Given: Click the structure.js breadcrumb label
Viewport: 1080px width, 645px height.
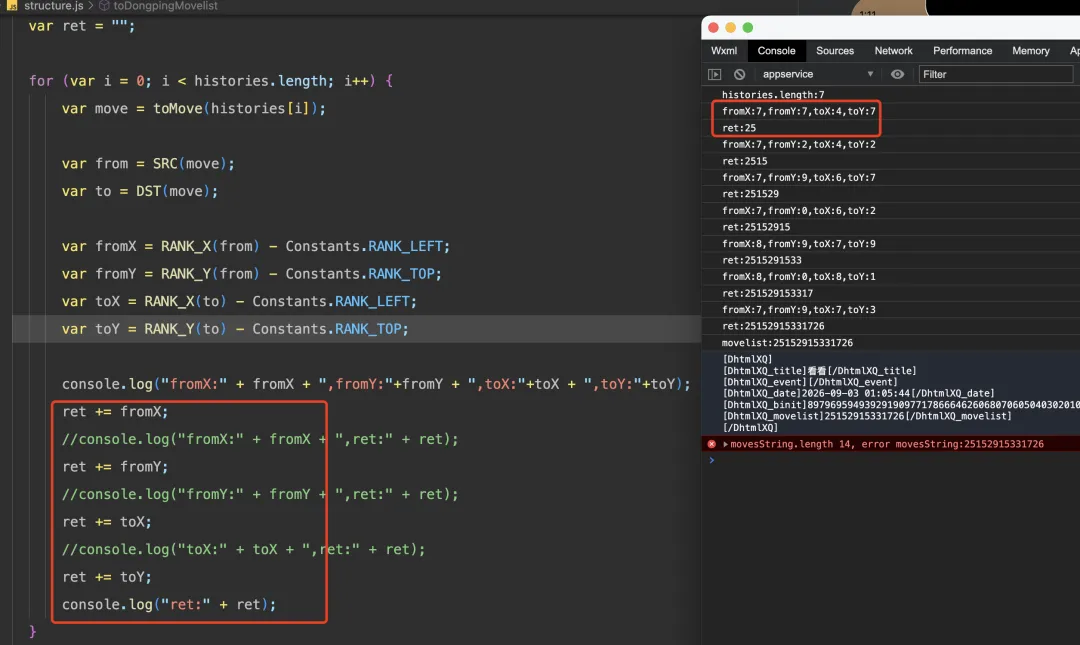Looking at the screenshot, I should [x=53, y=6].
